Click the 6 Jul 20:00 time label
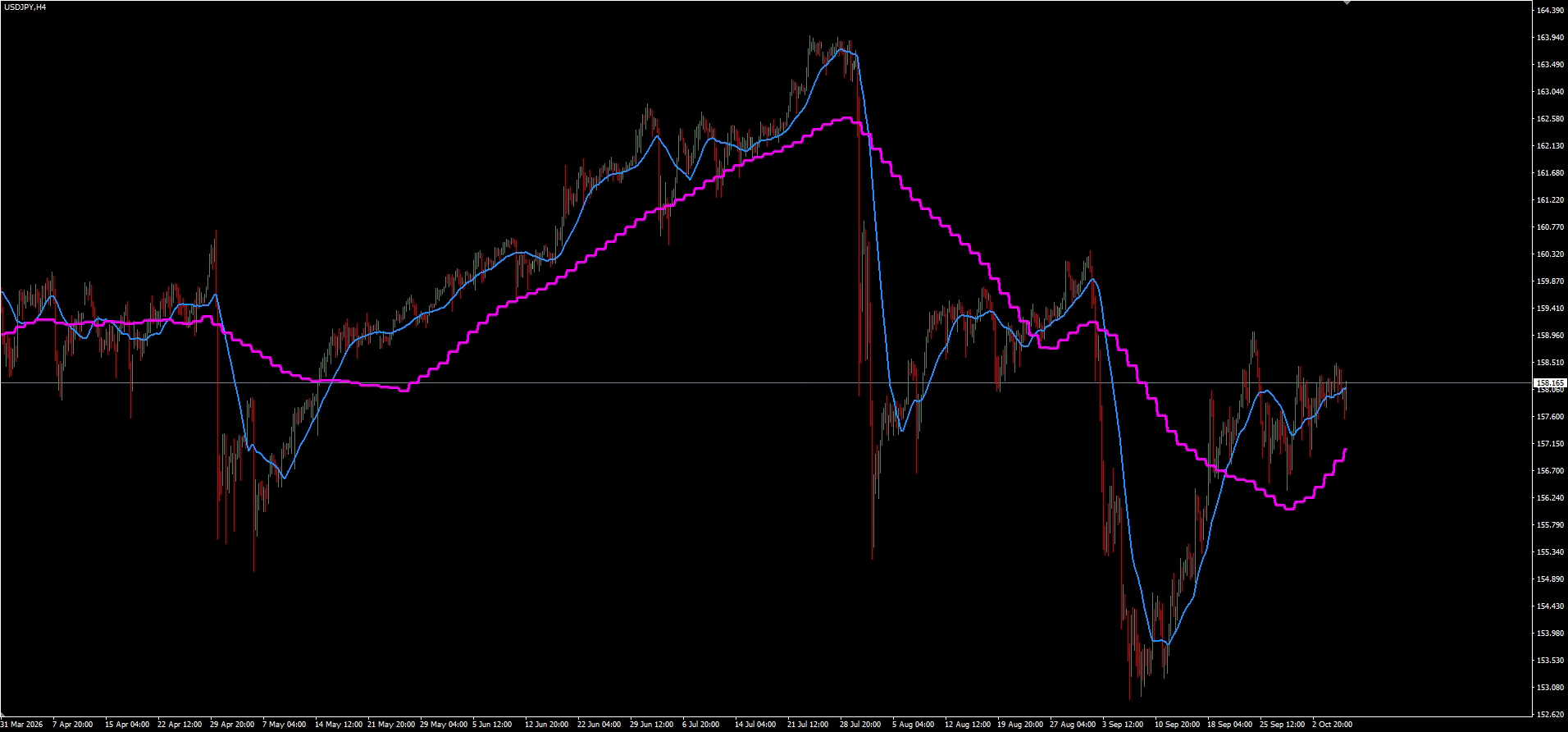This screenshot has height=732, width=1568. (x=701, y=725)
